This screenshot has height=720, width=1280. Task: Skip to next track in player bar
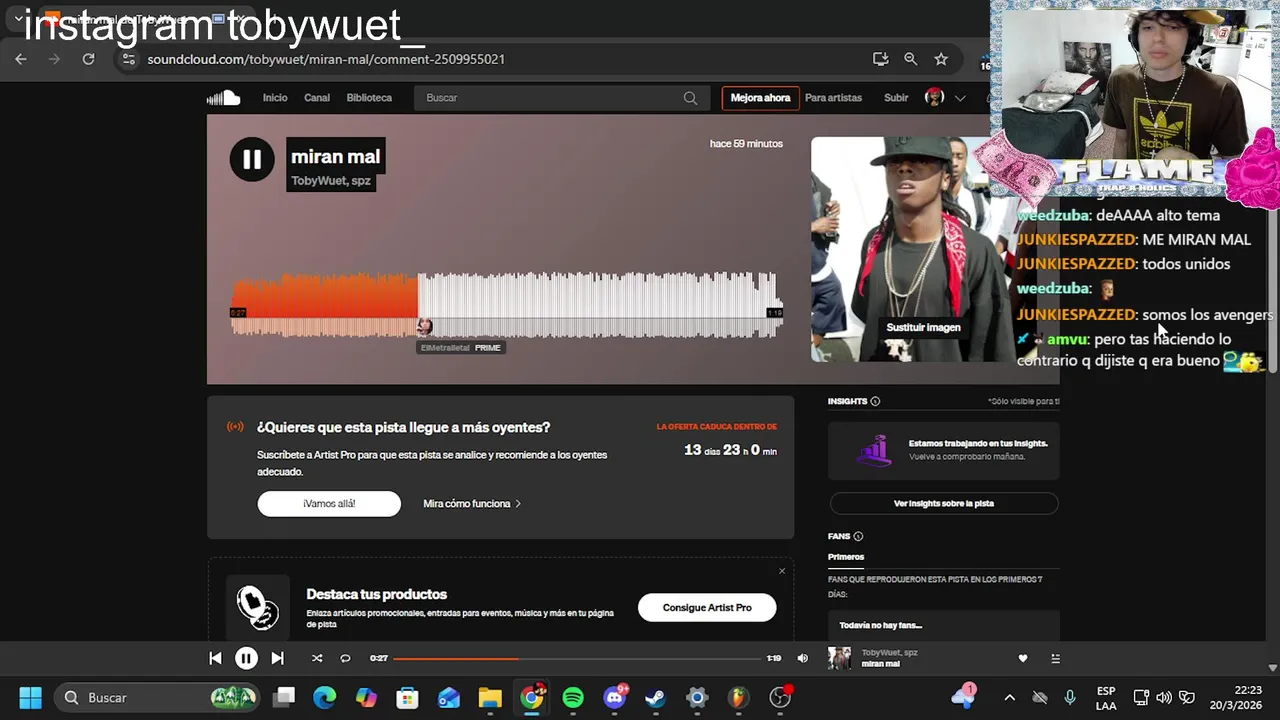click(x=277, y=658)
